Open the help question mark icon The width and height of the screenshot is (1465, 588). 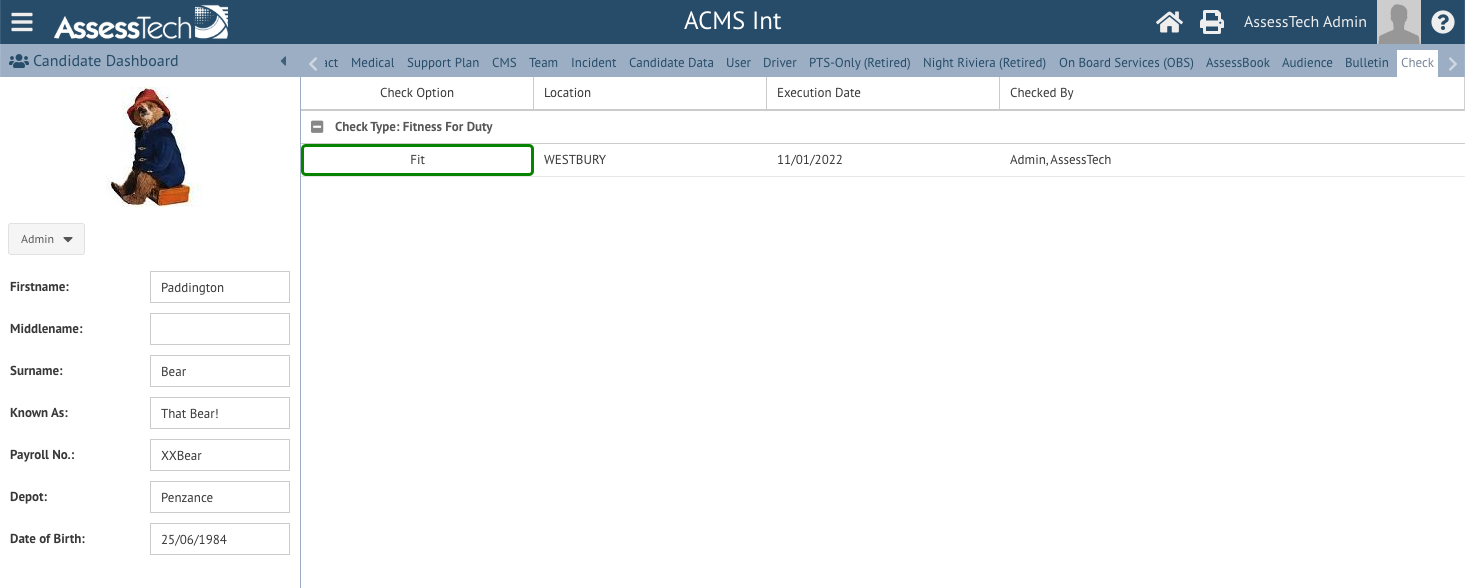1442,21
